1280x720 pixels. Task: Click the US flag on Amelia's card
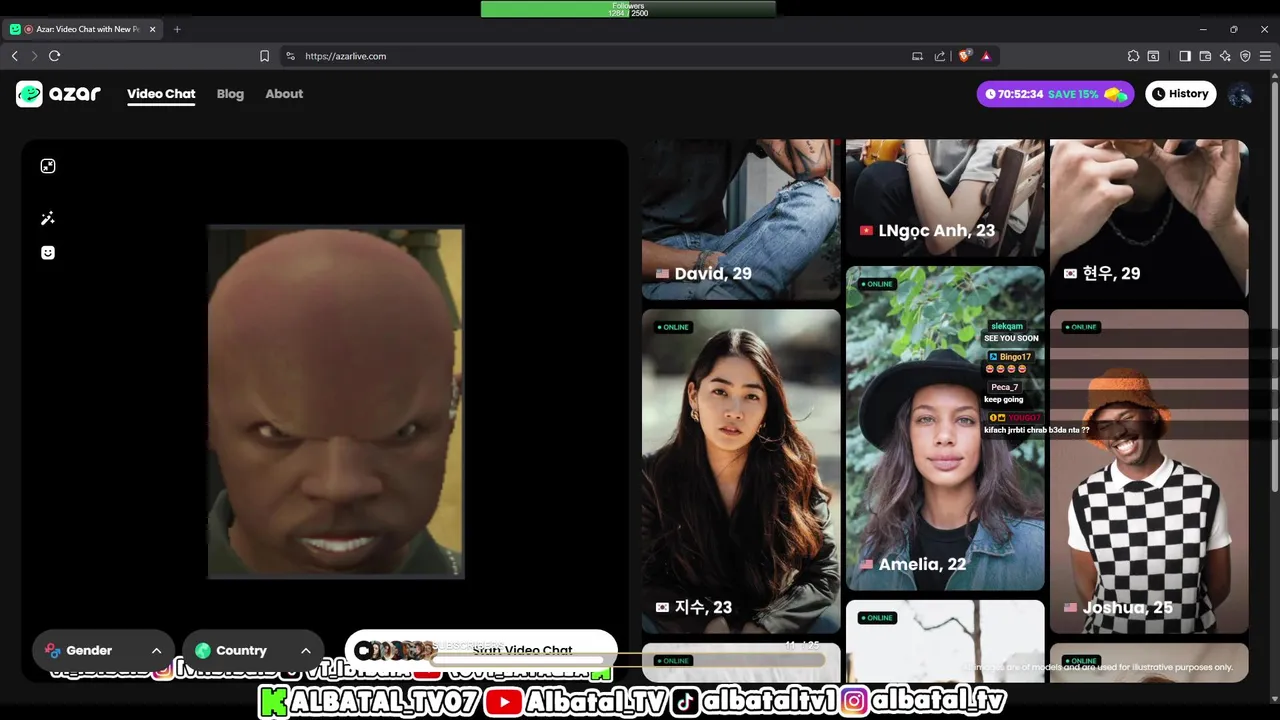coord(866,565)
